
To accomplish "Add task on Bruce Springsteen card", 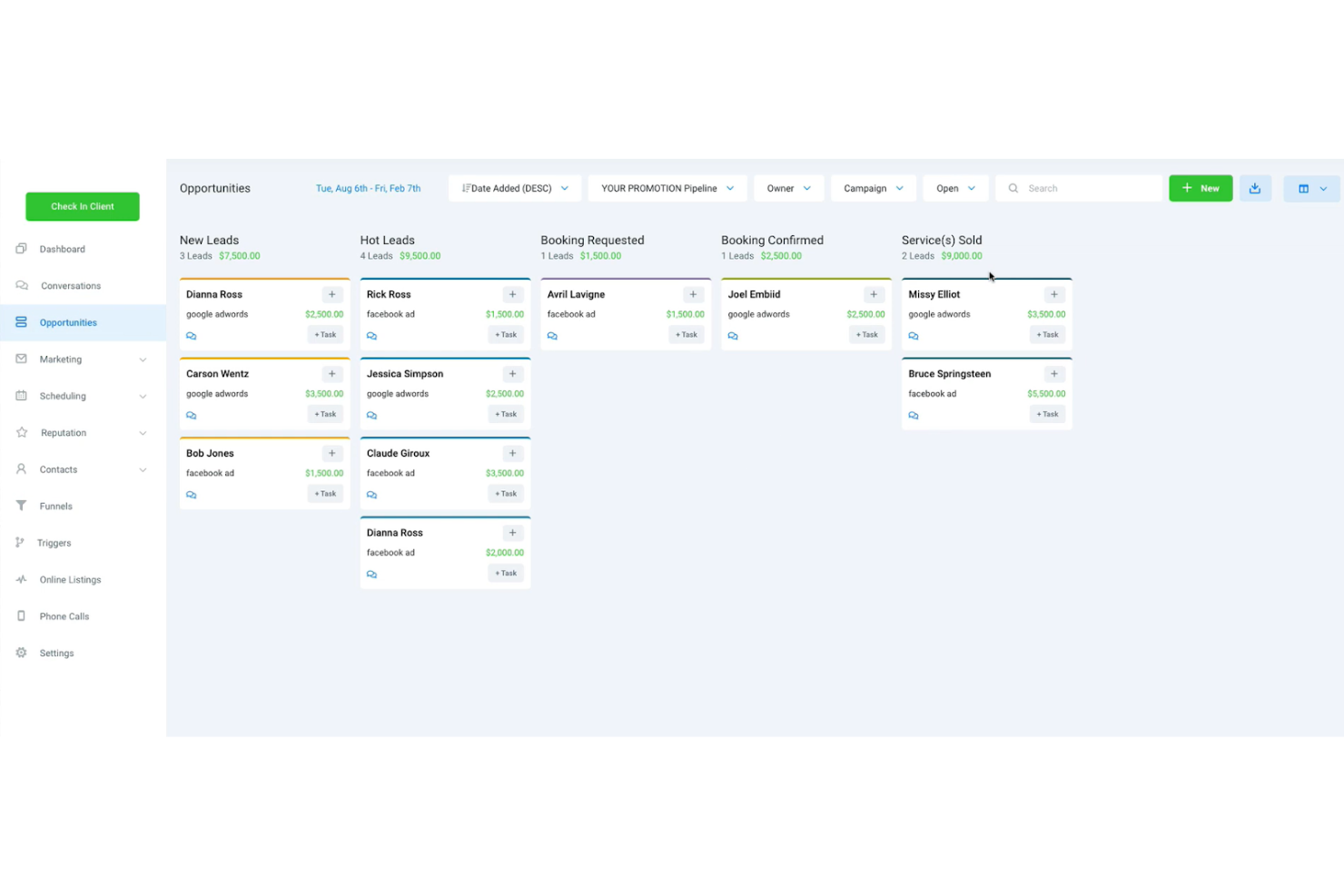I will [x=1047, y=414].
